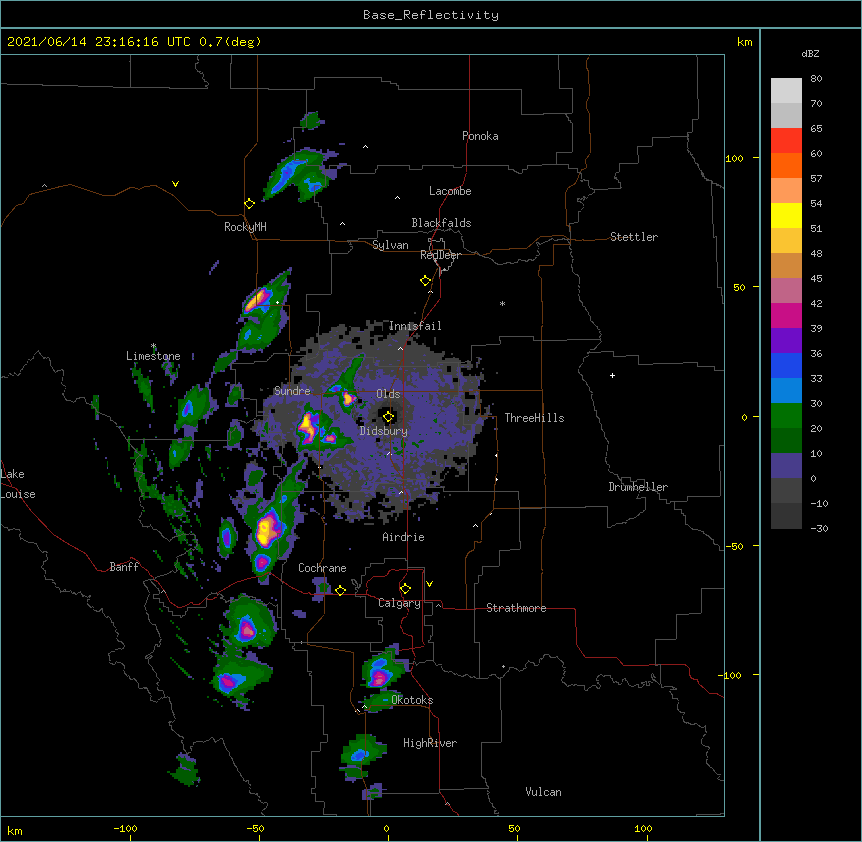Select the 39 dBZ purple legend swatch
Image resolution: width=862 pixels, height=842 pixels.
coord(786,340)
